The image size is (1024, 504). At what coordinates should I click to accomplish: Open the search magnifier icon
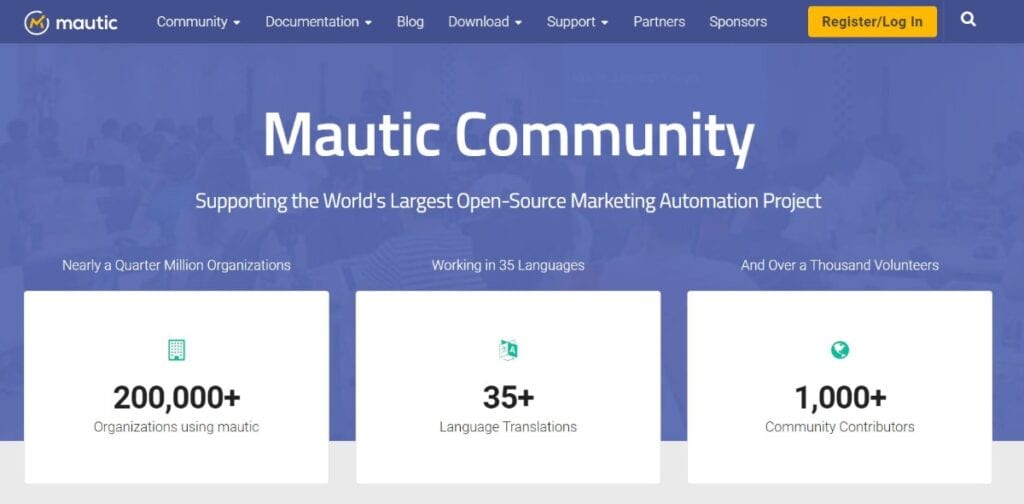(x=968, y=20)
